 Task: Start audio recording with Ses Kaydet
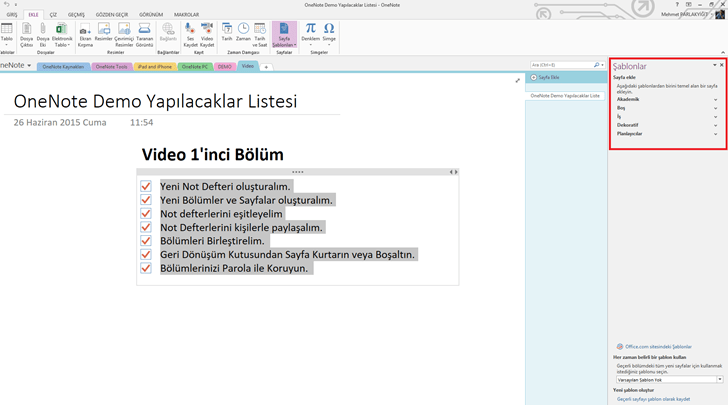pos(190,34)
